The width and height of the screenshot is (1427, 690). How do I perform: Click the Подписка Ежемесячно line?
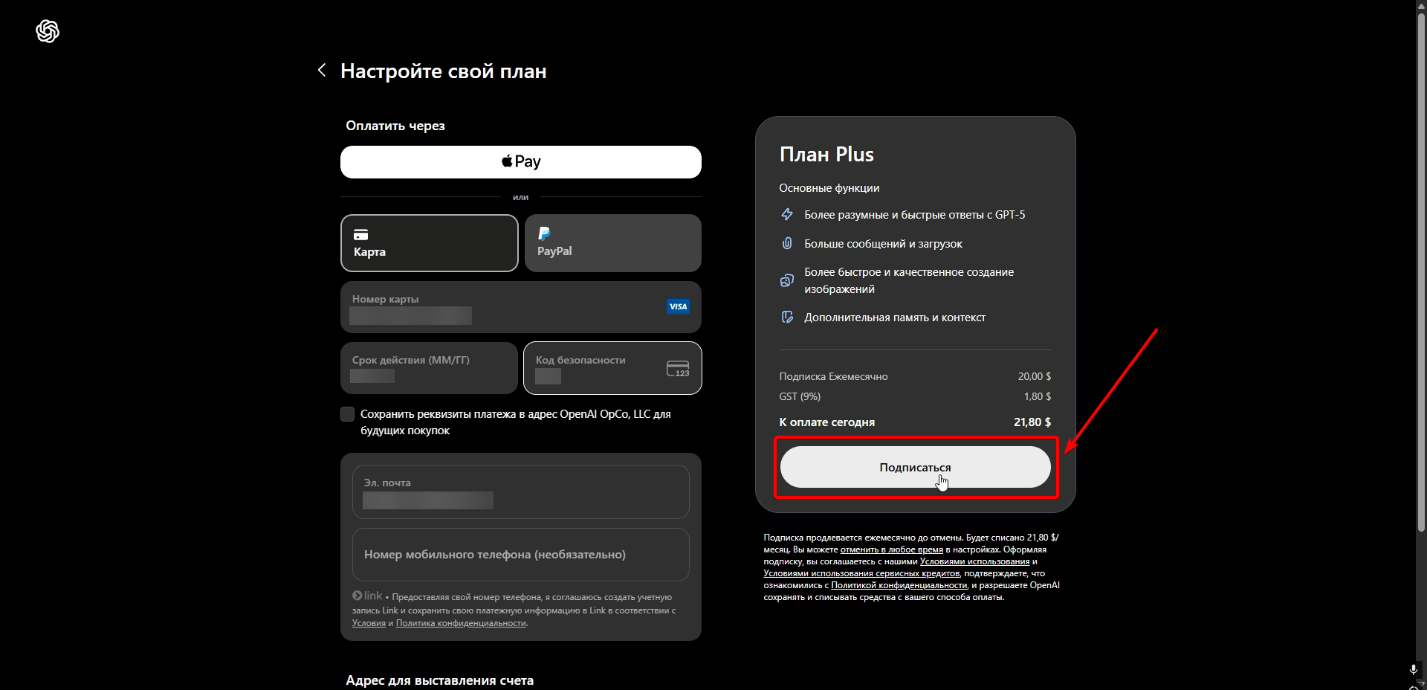point(915,376)
